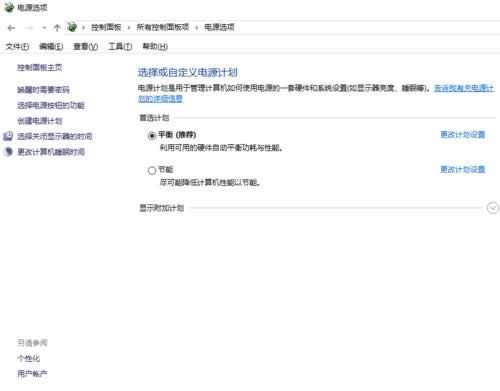Click 所有控制面板项 in the breadcrumb

click(x=163, y=27)
